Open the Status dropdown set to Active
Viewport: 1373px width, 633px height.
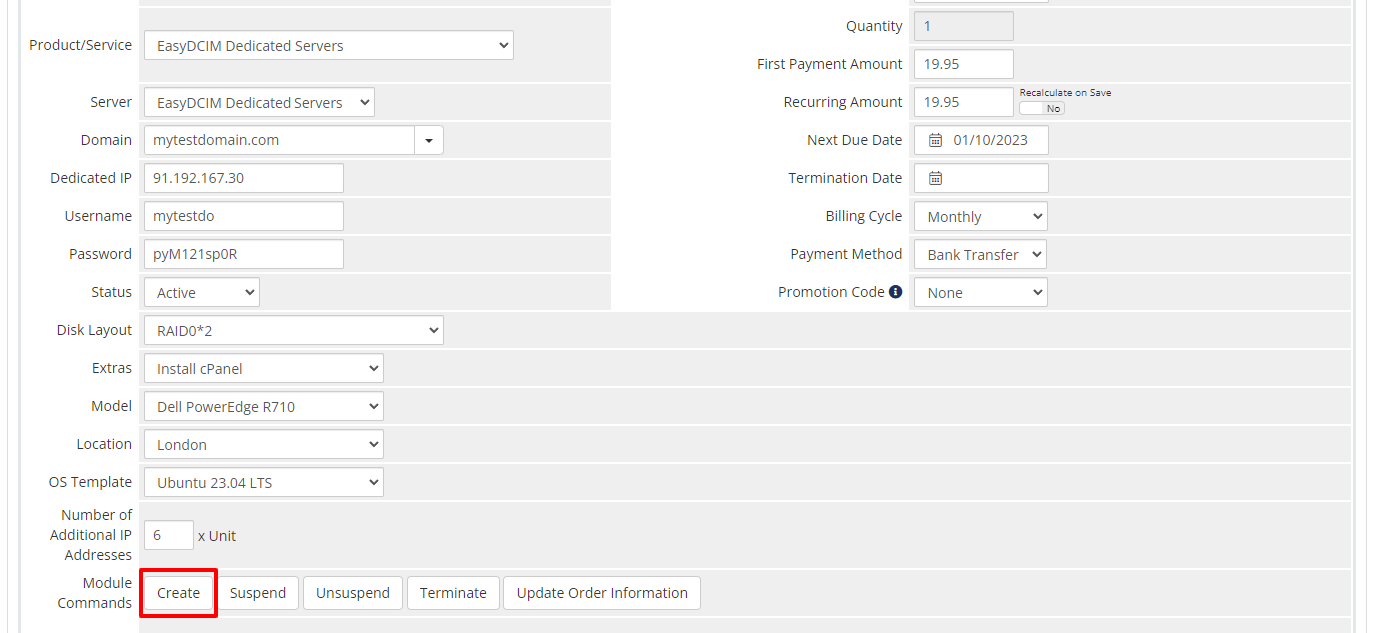coord(202,292)
